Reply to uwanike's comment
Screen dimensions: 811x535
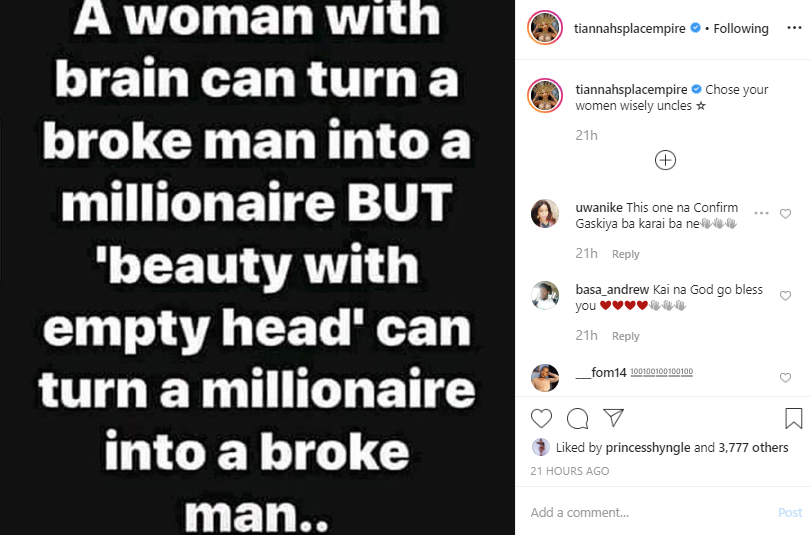(x=626, y=254)
